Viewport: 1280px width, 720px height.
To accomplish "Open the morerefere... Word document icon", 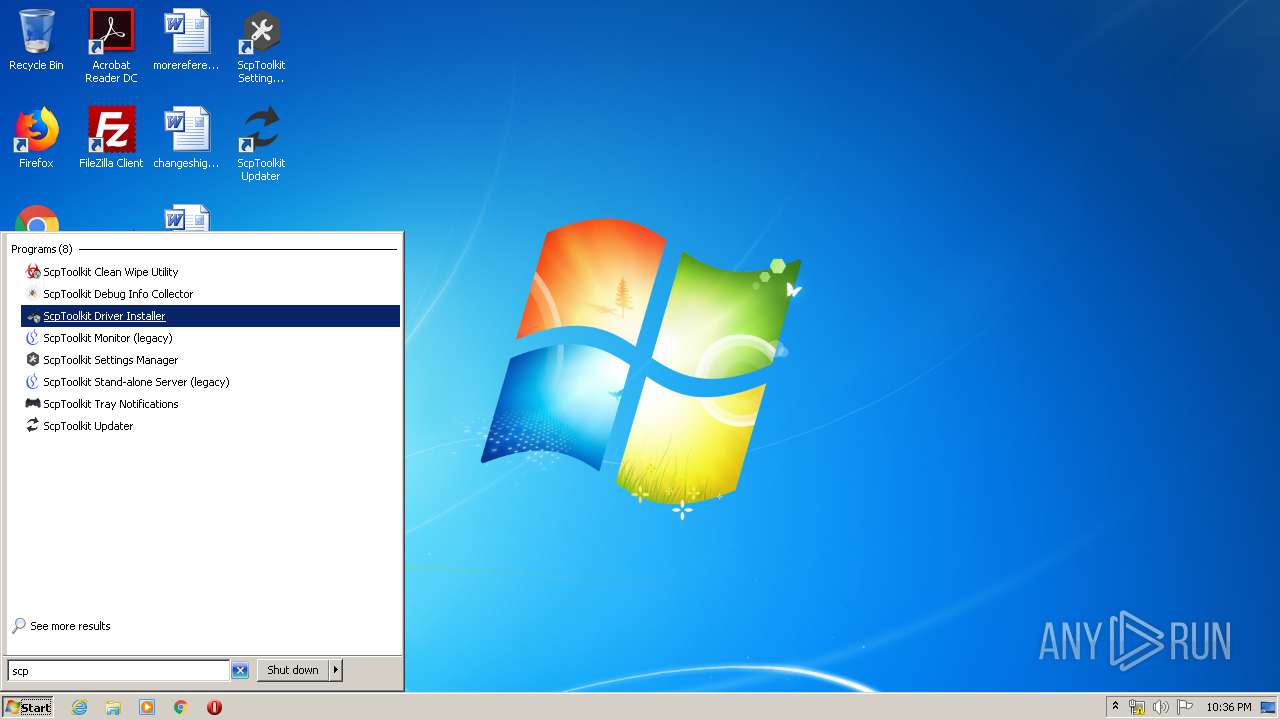I will (186, 40).
